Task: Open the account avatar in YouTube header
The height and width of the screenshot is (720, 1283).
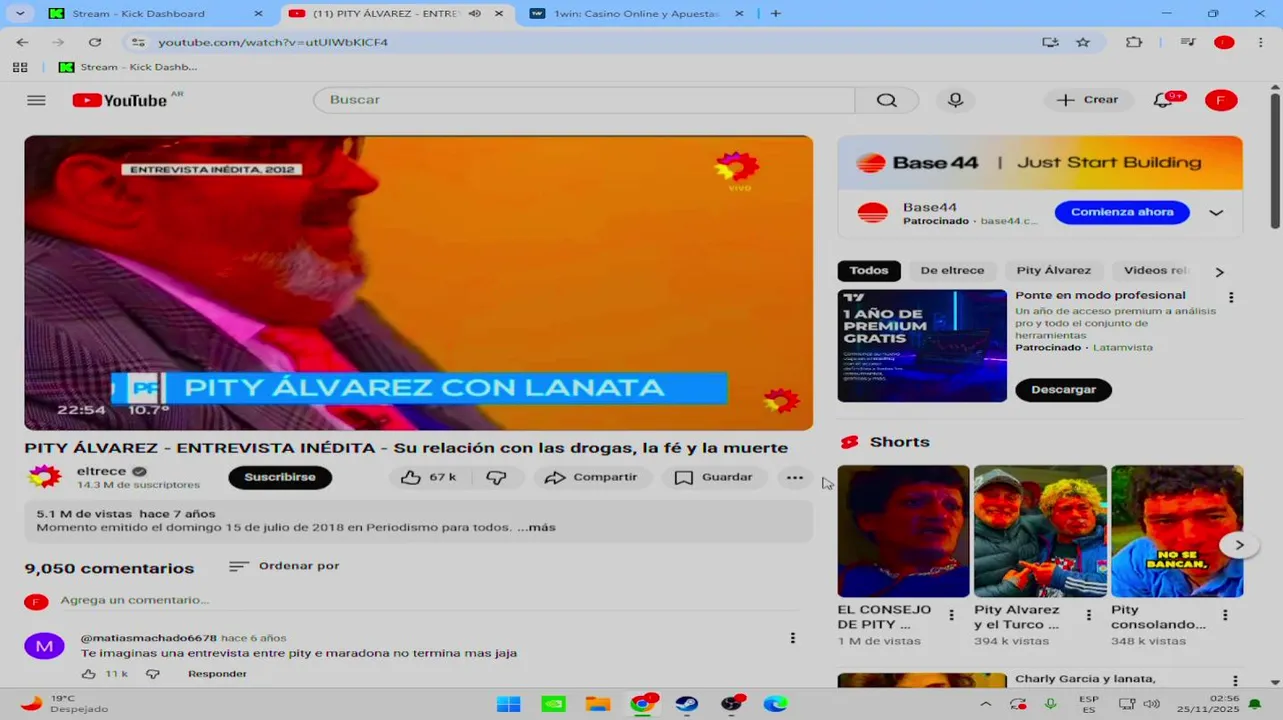Action: click(1220, 100)
